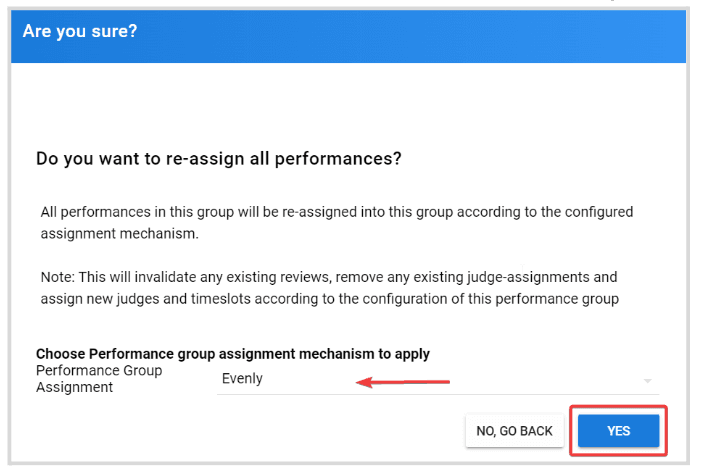
Task: Click bold label 'Choose Performance group assignment mechanism'
Action: 232,354
